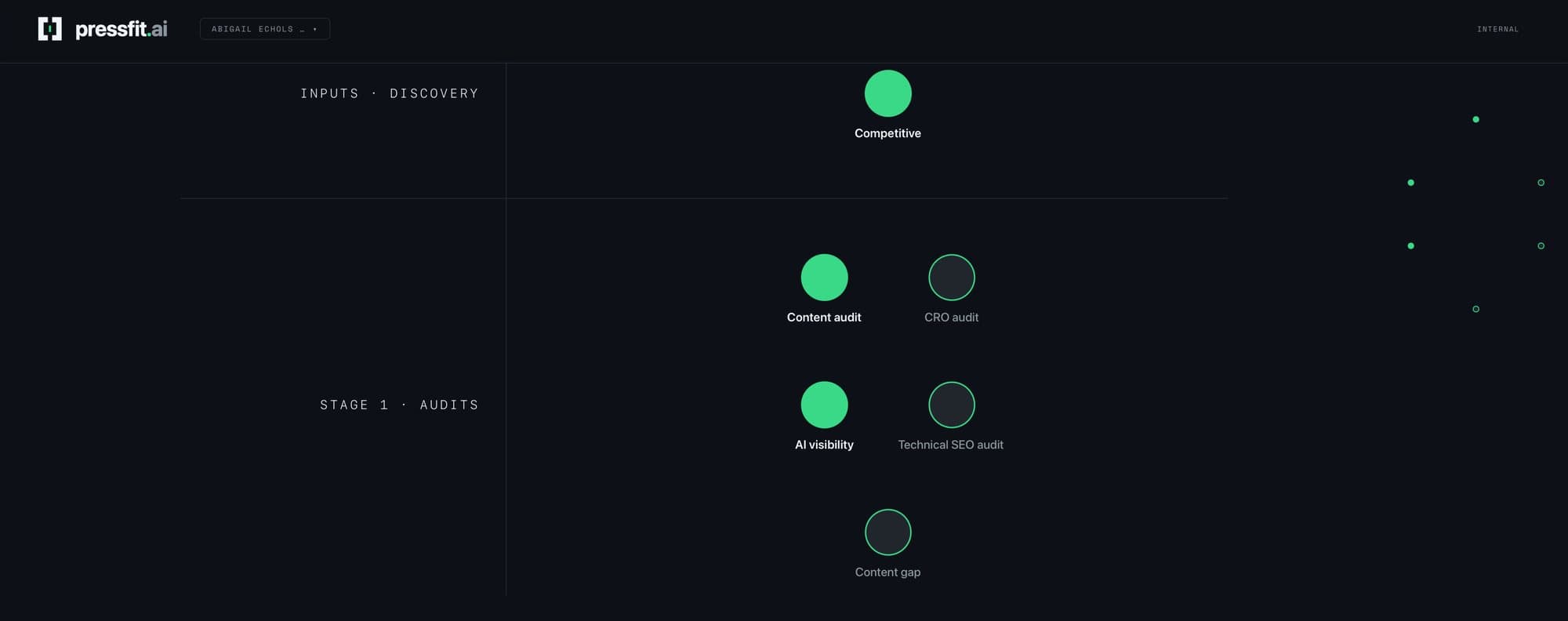Image resolution: width=1568 pixels, height=621 pixels.
Task: Click the pressfit.ai wordmark text
Action: [x=122, y=30]
